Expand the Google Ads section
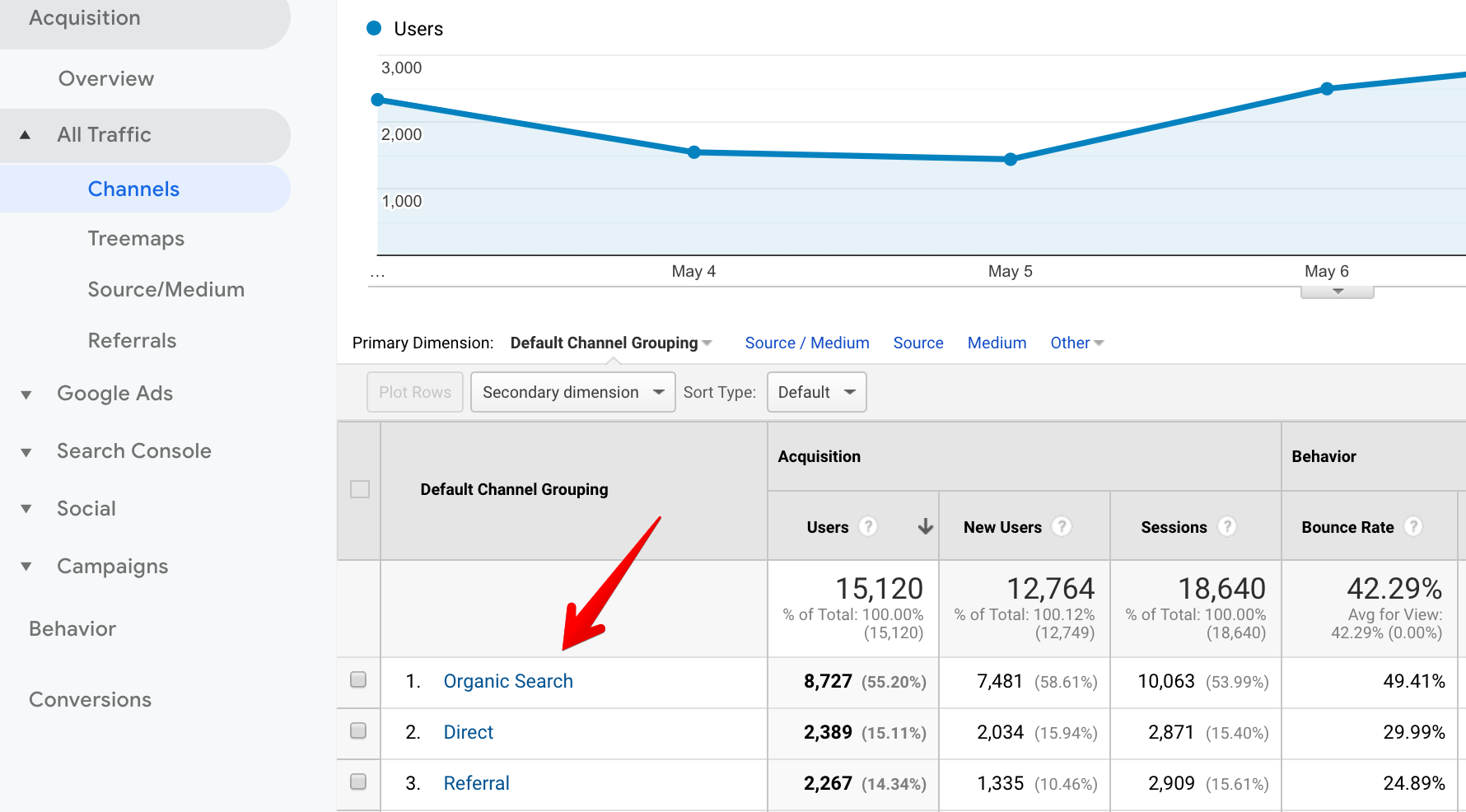This screenshot has width=1466, height=812. (x=26, y=394)
